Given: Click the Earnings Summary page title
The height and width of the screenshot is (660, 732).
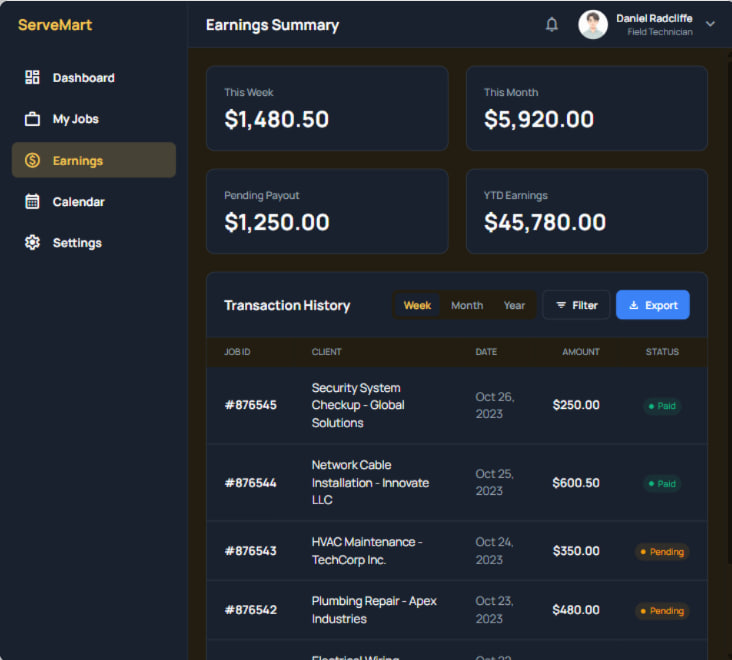Looking at the screenshot, I should click(x=272, y=25).
